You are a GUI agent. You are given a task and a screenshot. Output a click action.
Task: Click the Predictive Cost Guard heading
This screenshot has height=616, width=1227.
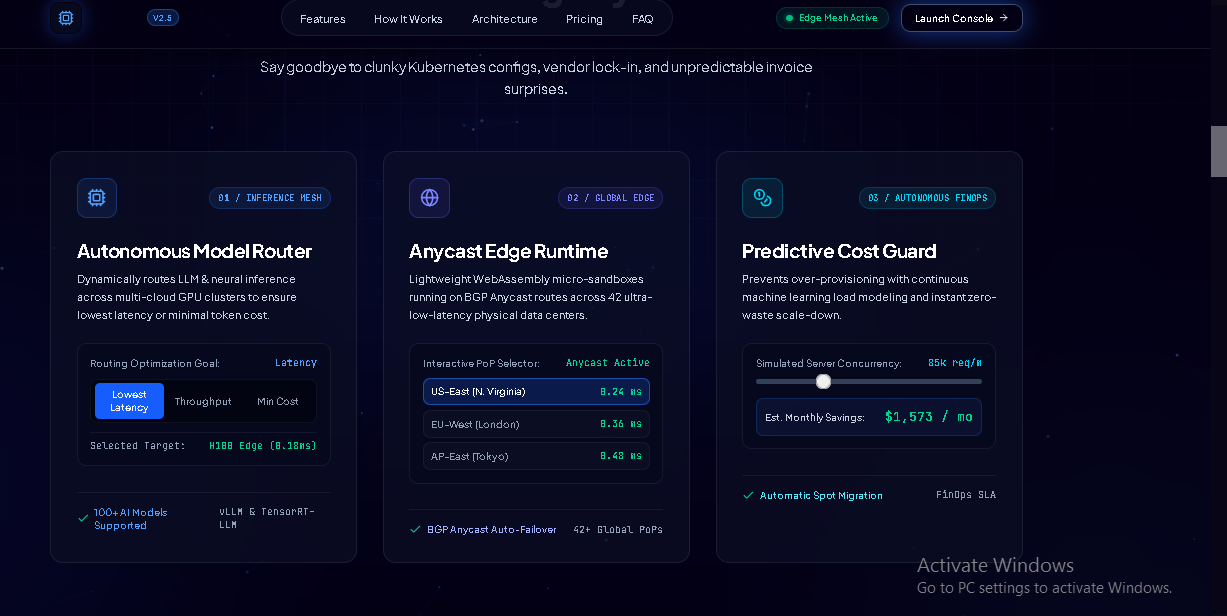click(839, 251)
